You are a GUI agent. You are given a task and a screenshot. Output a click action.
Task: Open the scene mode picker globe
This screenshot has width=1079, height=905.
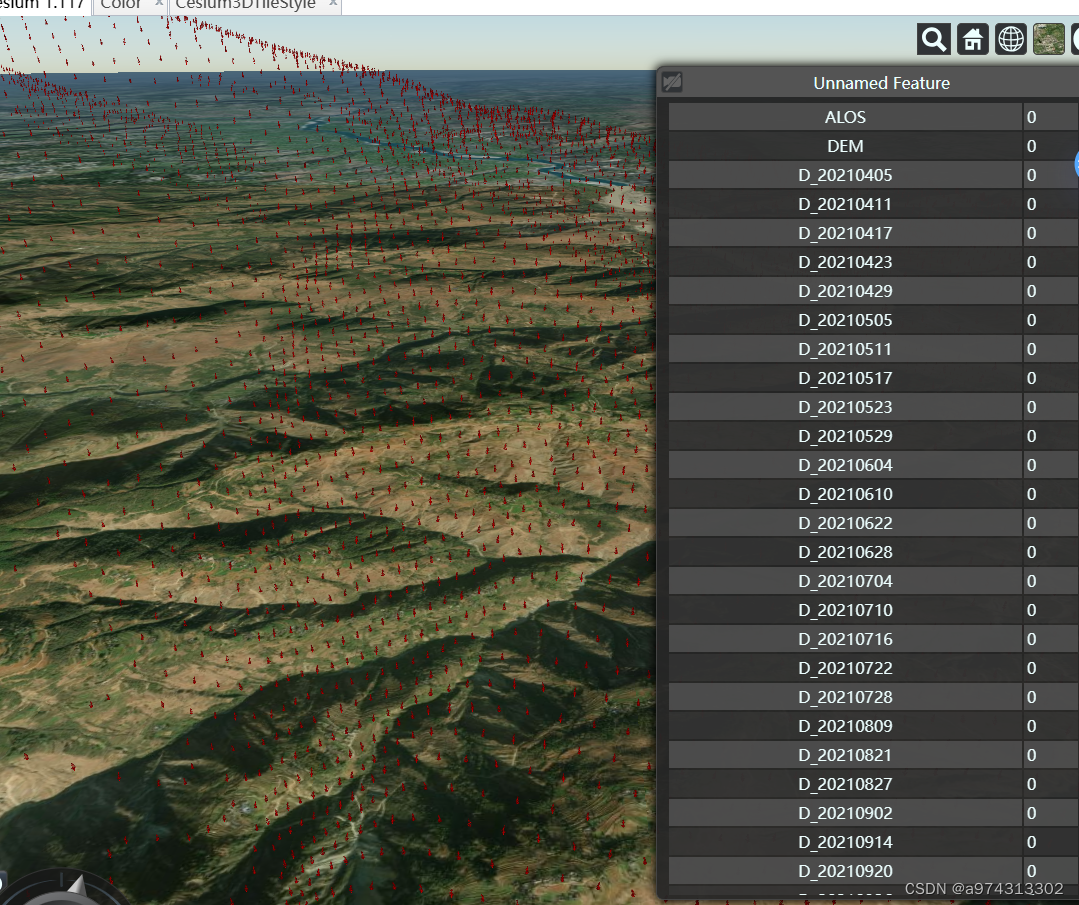(1011, 39)
